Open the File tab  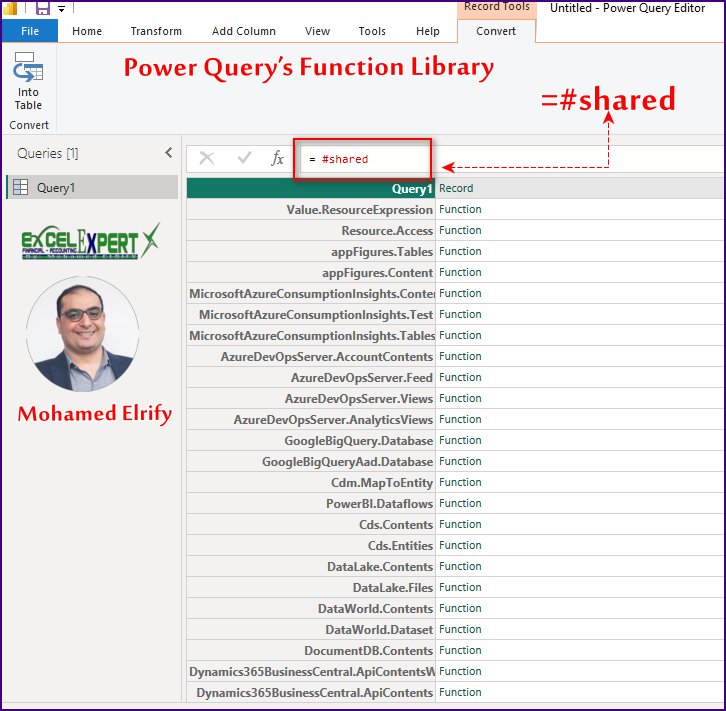[x=30, y=31]
